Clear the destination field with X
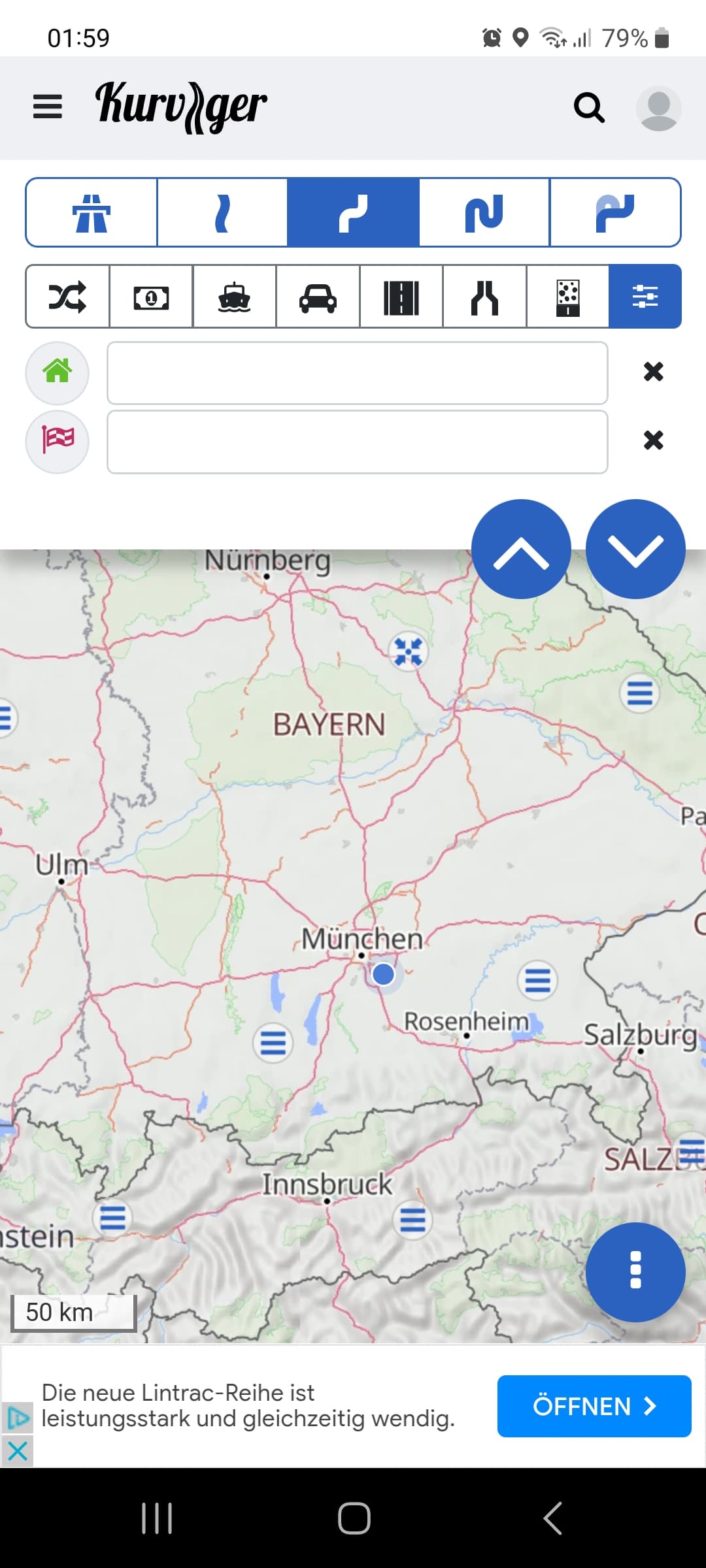This screenshot has height=1568, width=706. coord(653,440)
